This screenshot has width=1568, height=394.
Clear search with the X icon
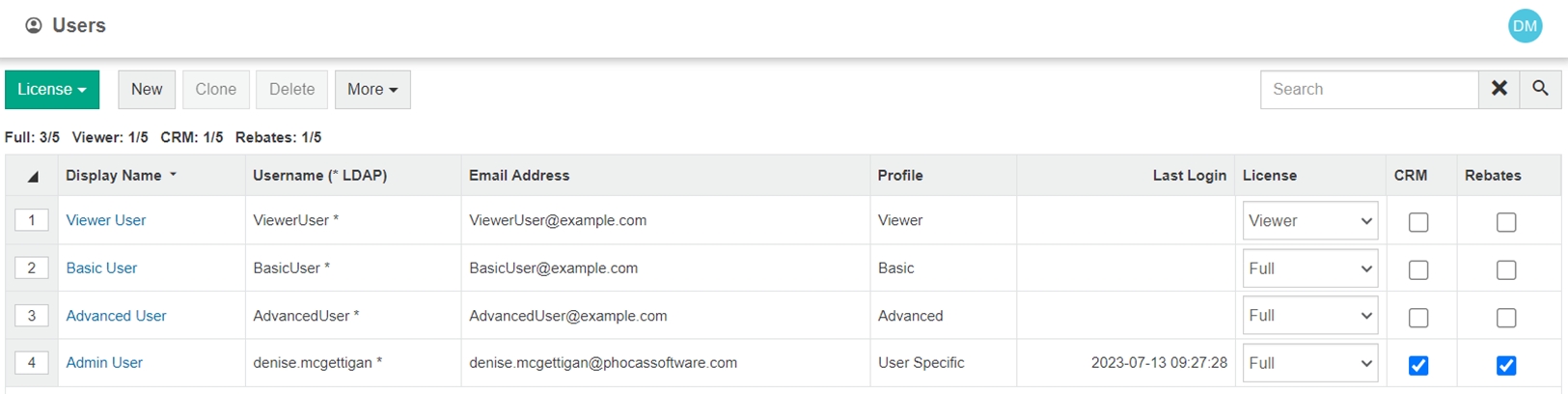coord(1499,89)
